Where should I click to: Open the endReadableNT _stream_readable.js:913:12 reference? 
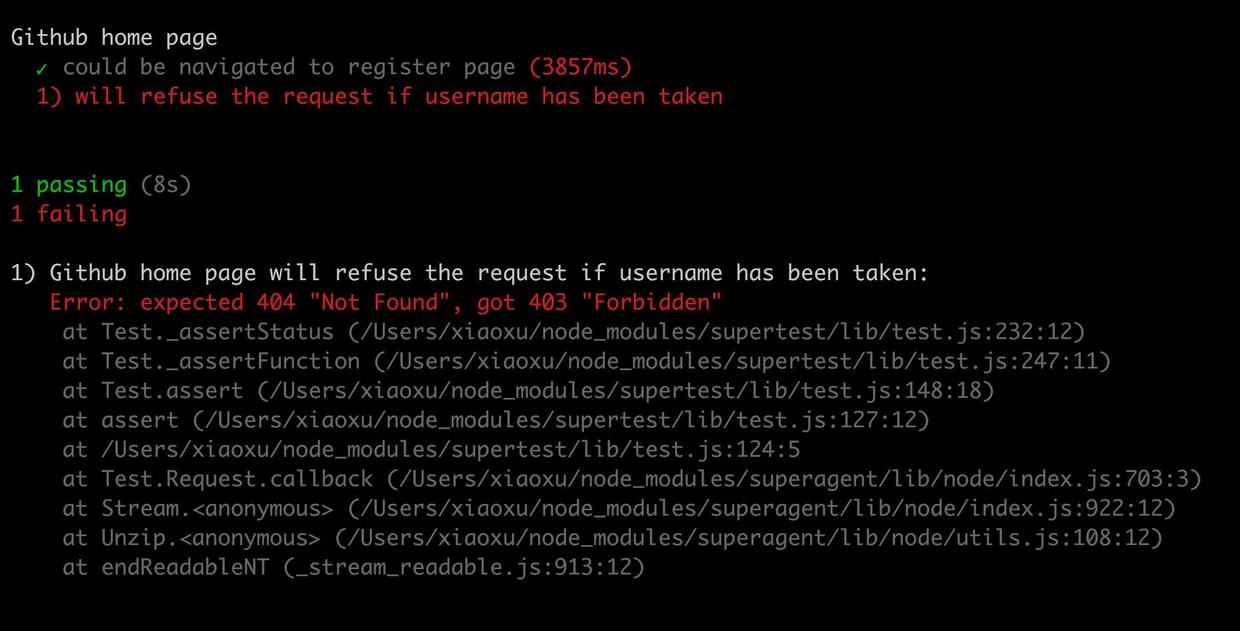487,568
